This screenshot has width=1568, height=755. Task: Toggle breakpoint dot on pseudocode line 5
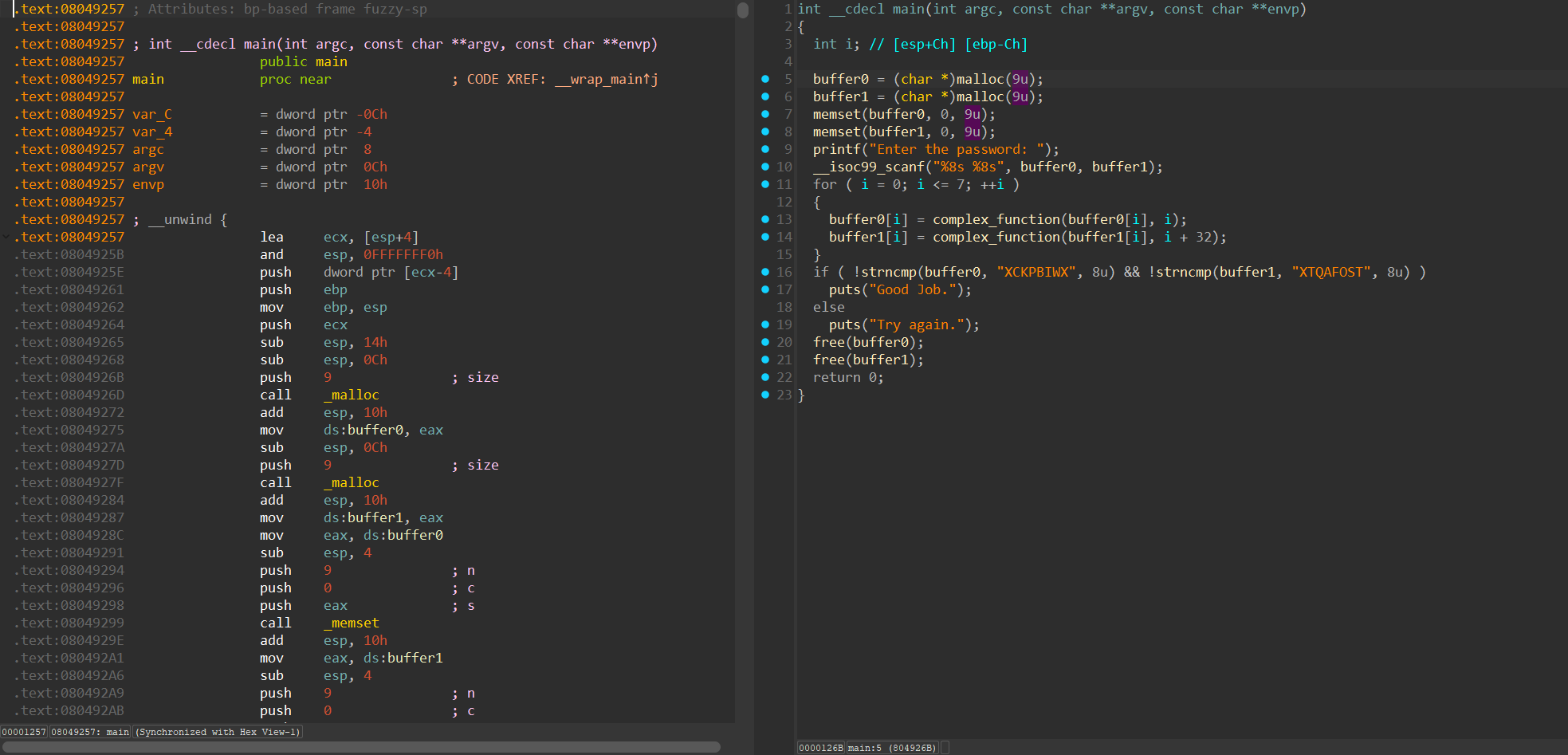(x=765, y=79)
